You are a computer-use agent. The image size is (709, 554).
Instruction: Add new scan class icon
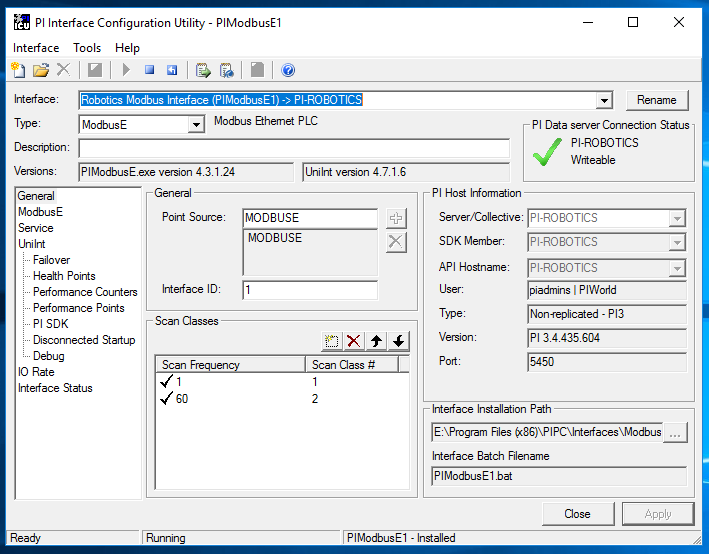point(331,341)
